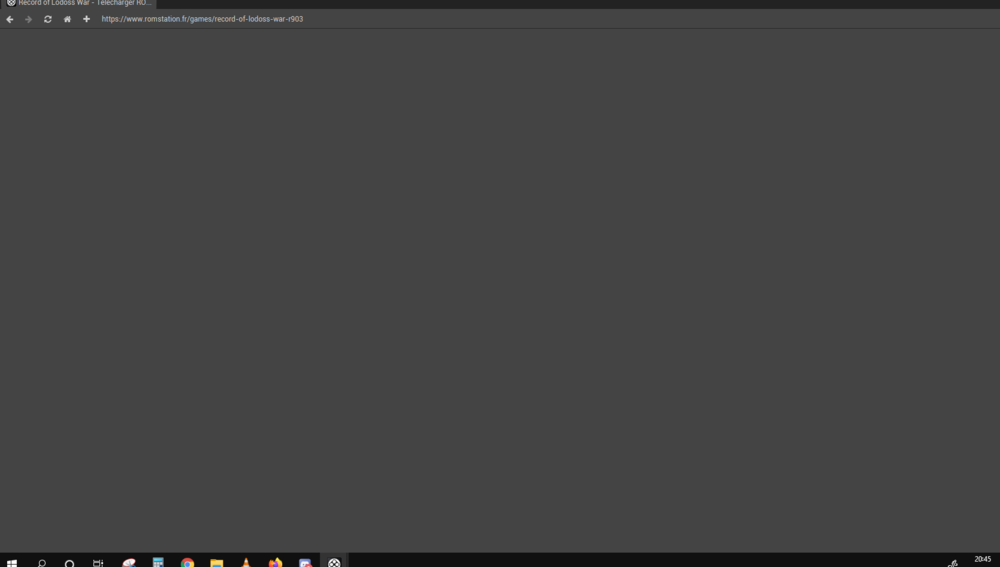Open a new tab with the plus icon
Image resolution: width=1000 pixels, height=567 pixels.
[x=86, y=19]
